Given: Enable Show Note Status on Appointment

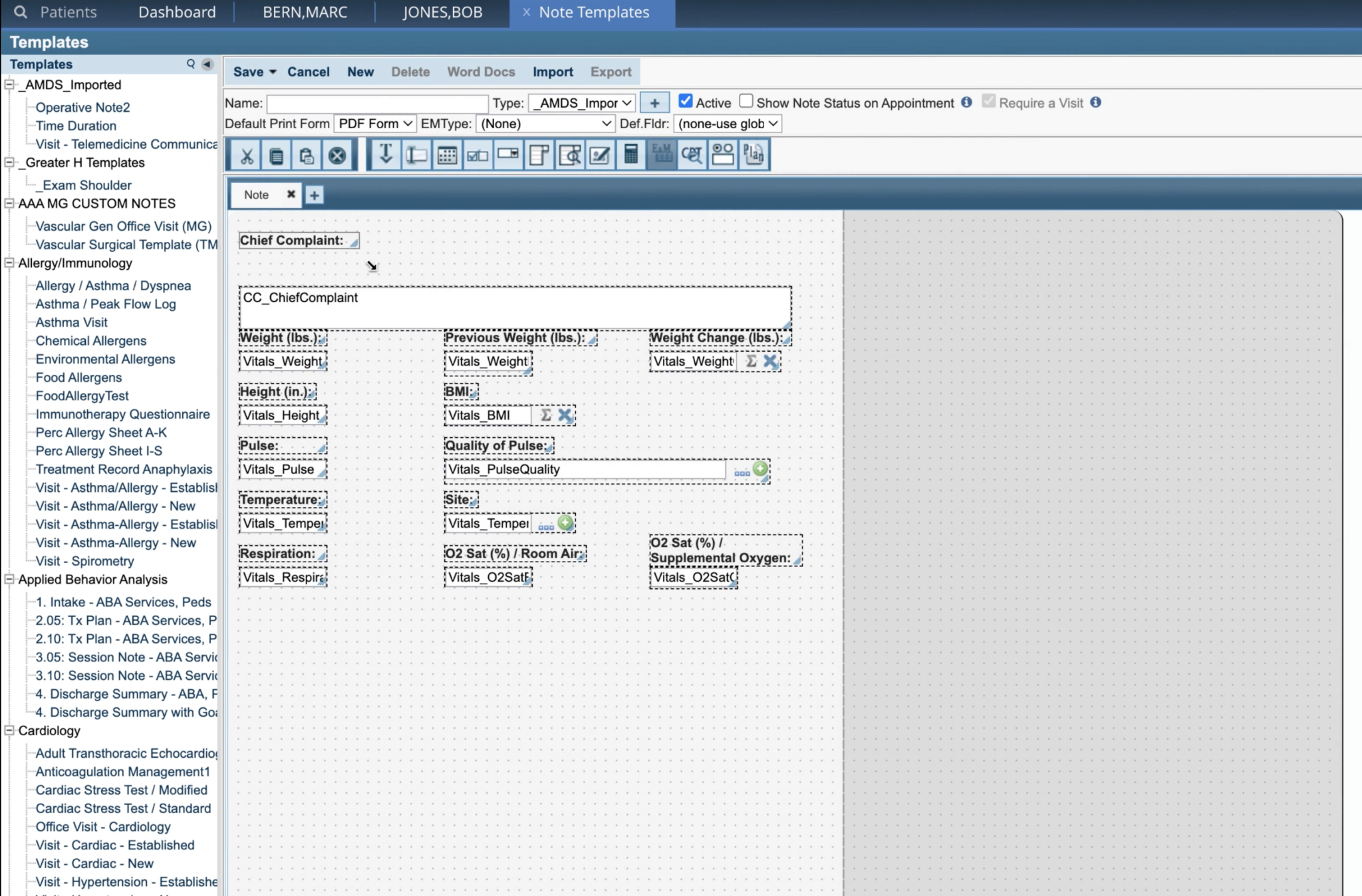Looking at the screenshot, I should pyautogui.click(x=747, y=102).
